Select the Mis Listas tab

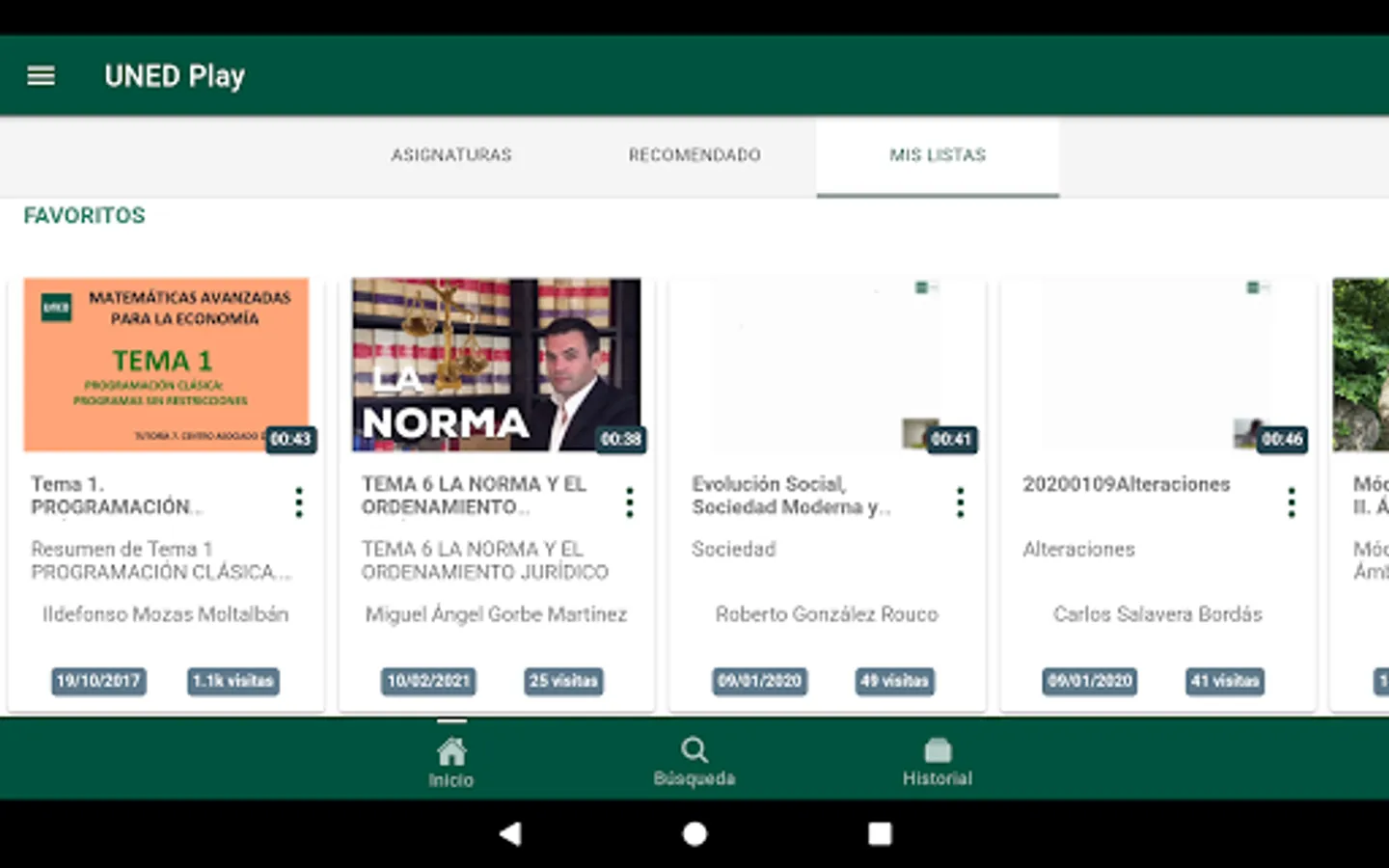point(938,155)
